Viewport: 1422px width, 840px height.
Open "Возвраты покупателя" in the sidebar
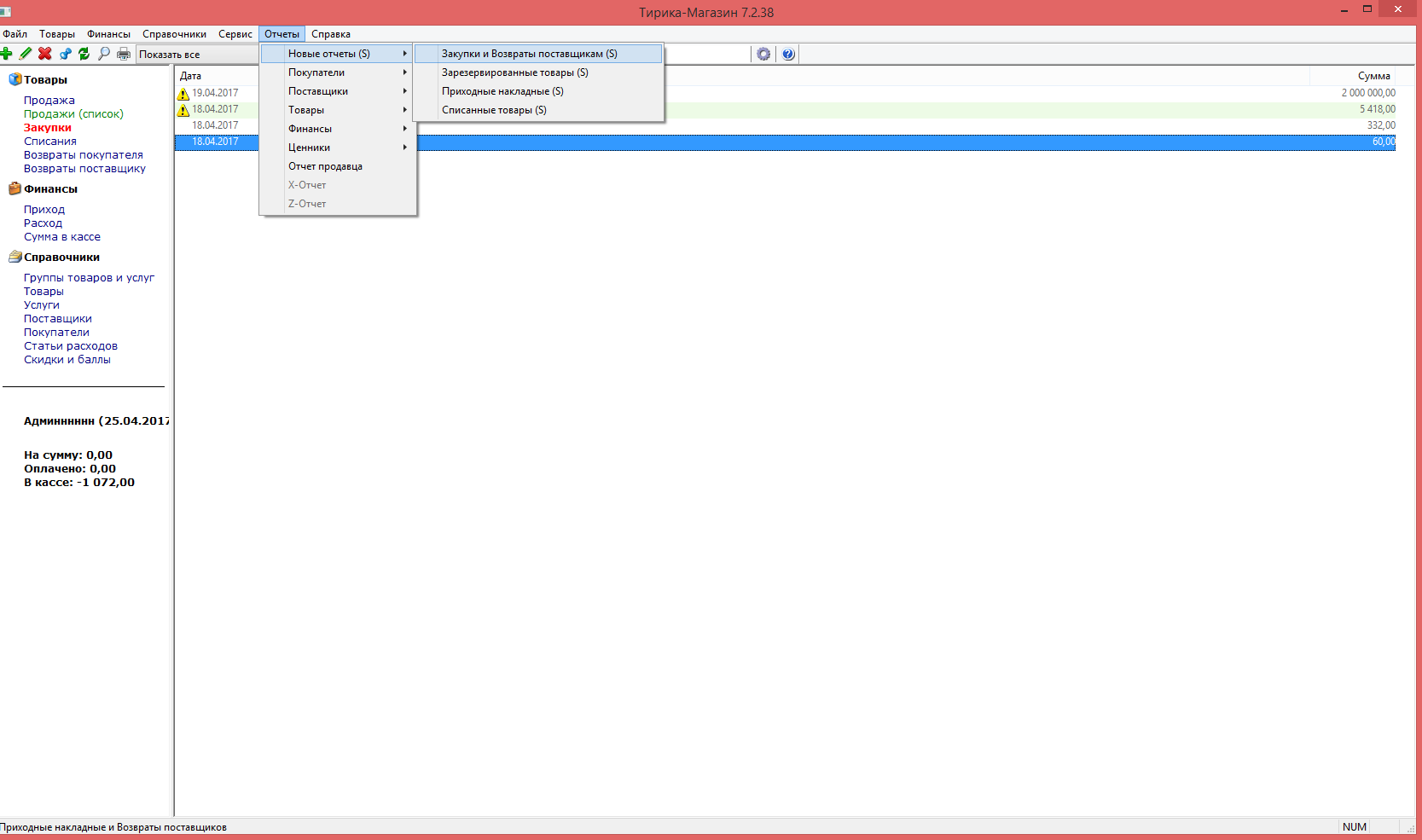click(x=84, y=155)
